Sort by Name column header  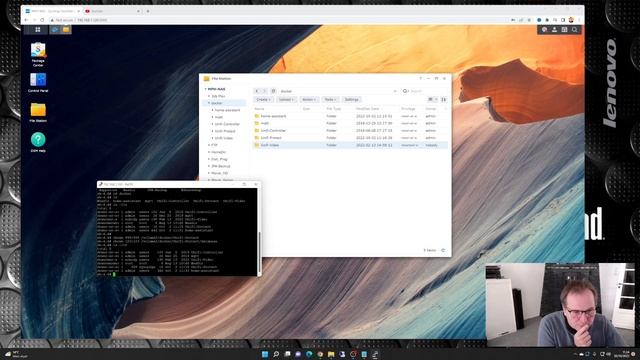[x=259, y=109]
